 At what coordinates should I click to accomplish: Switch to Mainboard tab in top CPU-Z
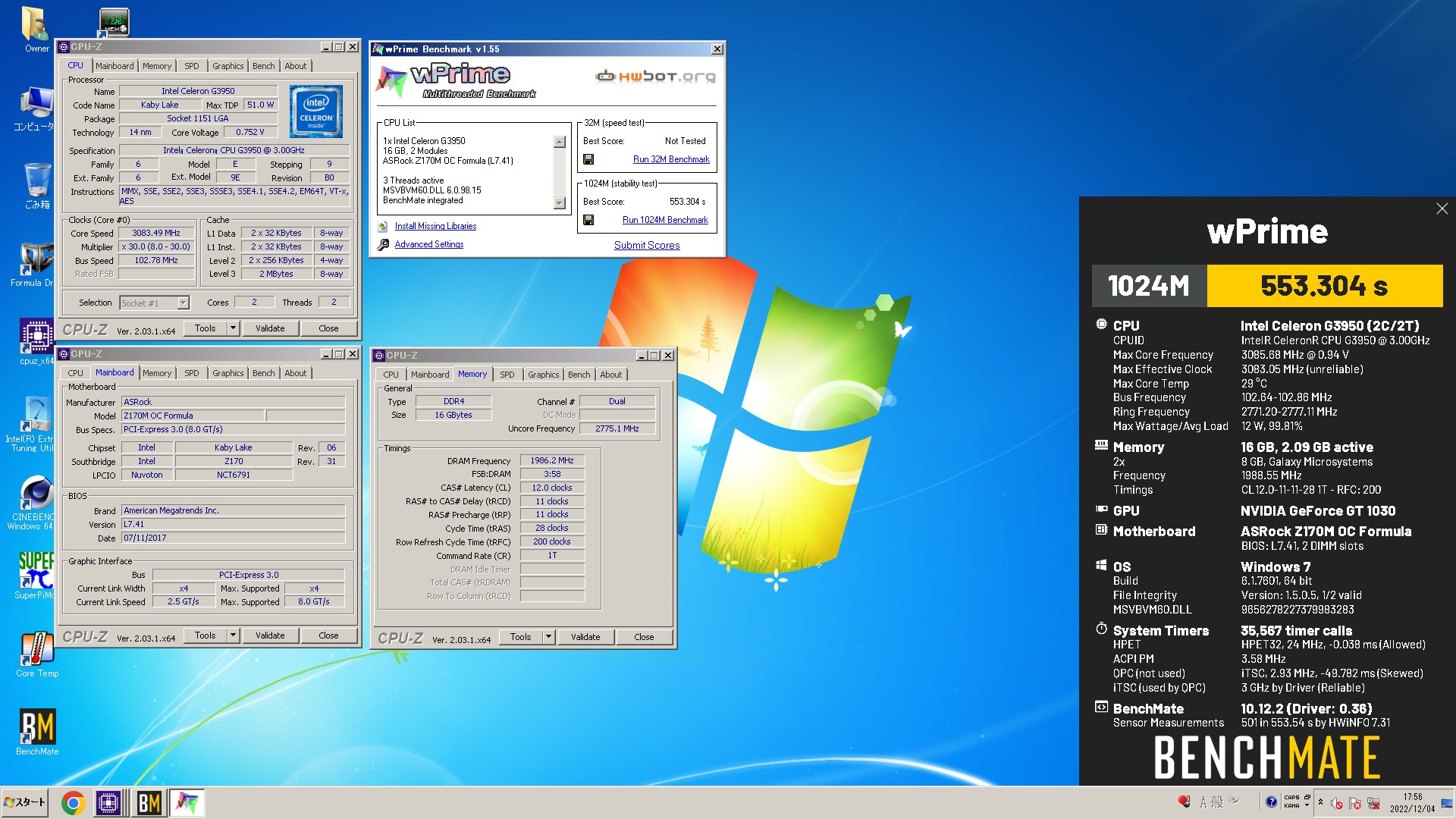[x=115, y=66]
